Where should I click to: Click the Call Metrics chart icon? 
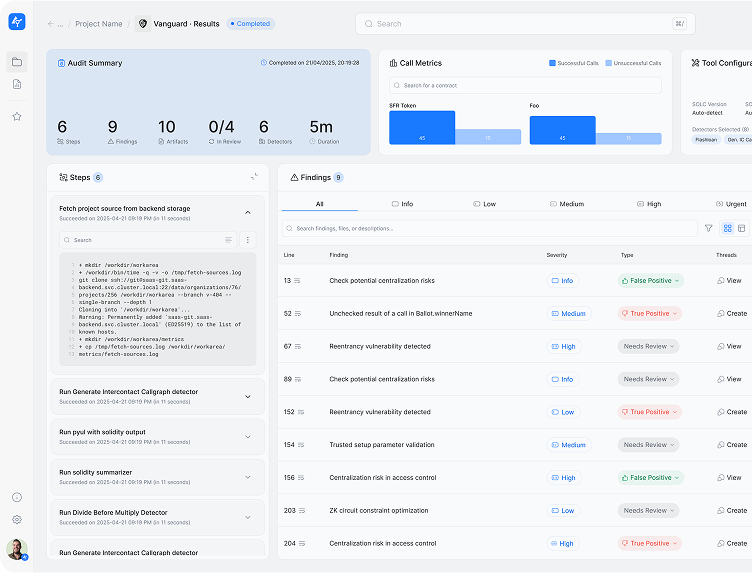click(x=393, y=63)
